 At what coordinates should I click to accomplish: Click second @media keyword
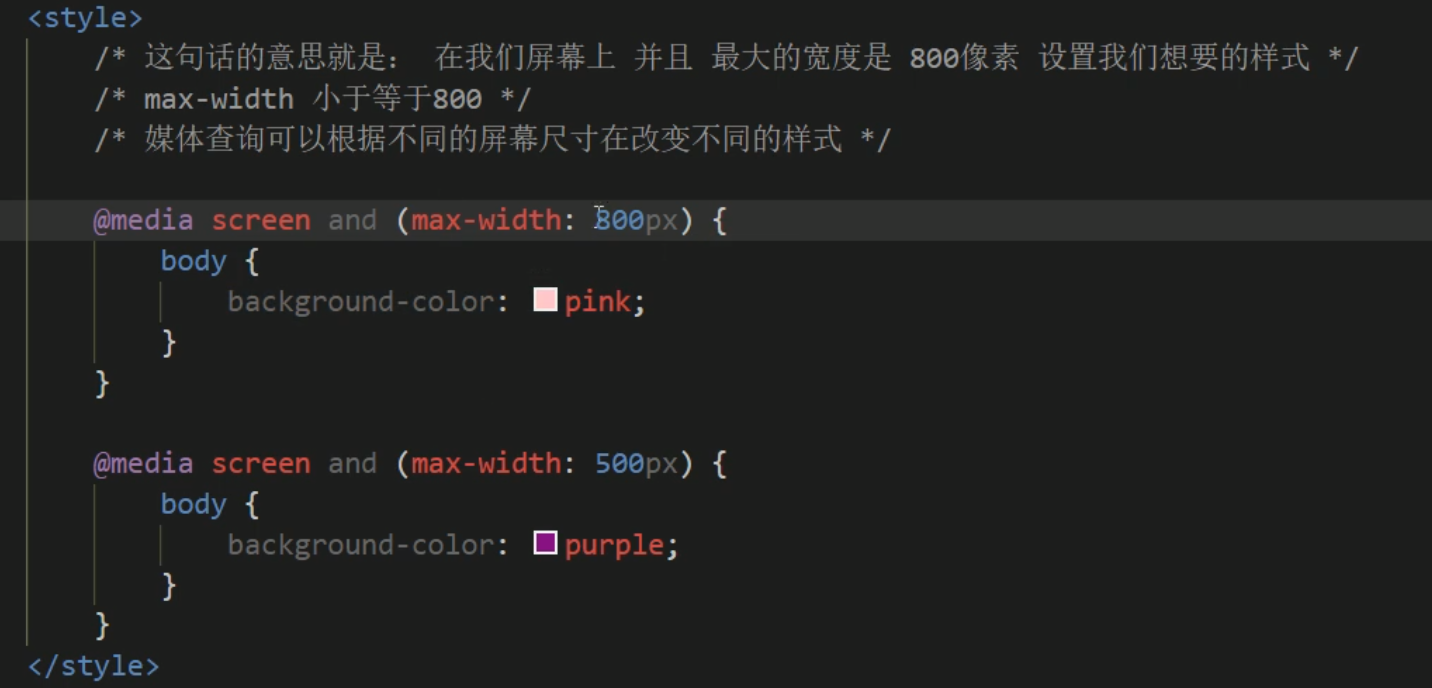(x=143, y=463)
